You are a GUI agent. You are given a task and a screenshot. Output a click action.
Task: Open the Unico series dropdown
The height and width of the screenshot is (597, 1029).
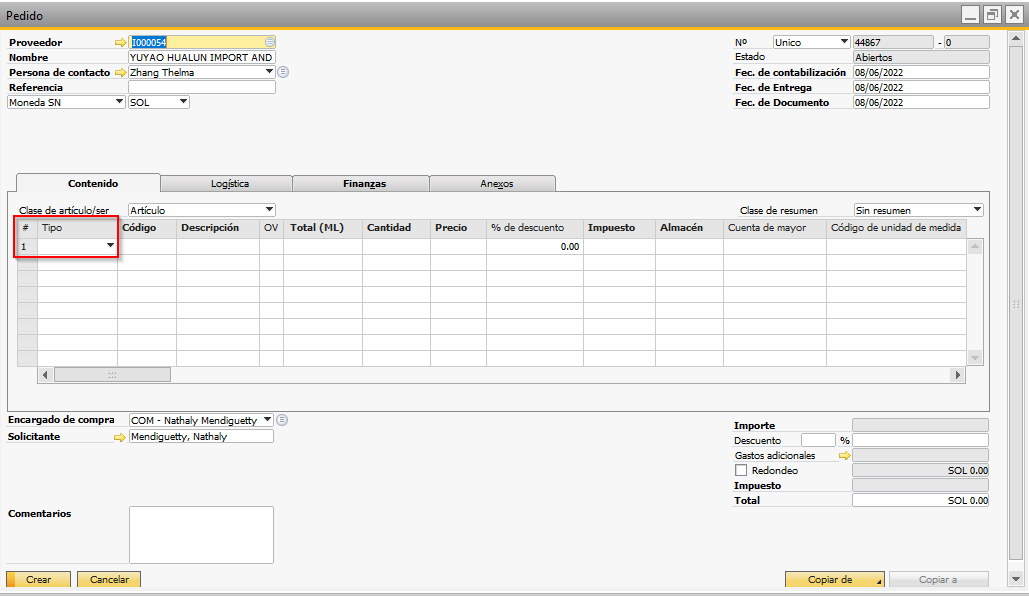click(844, 42)
